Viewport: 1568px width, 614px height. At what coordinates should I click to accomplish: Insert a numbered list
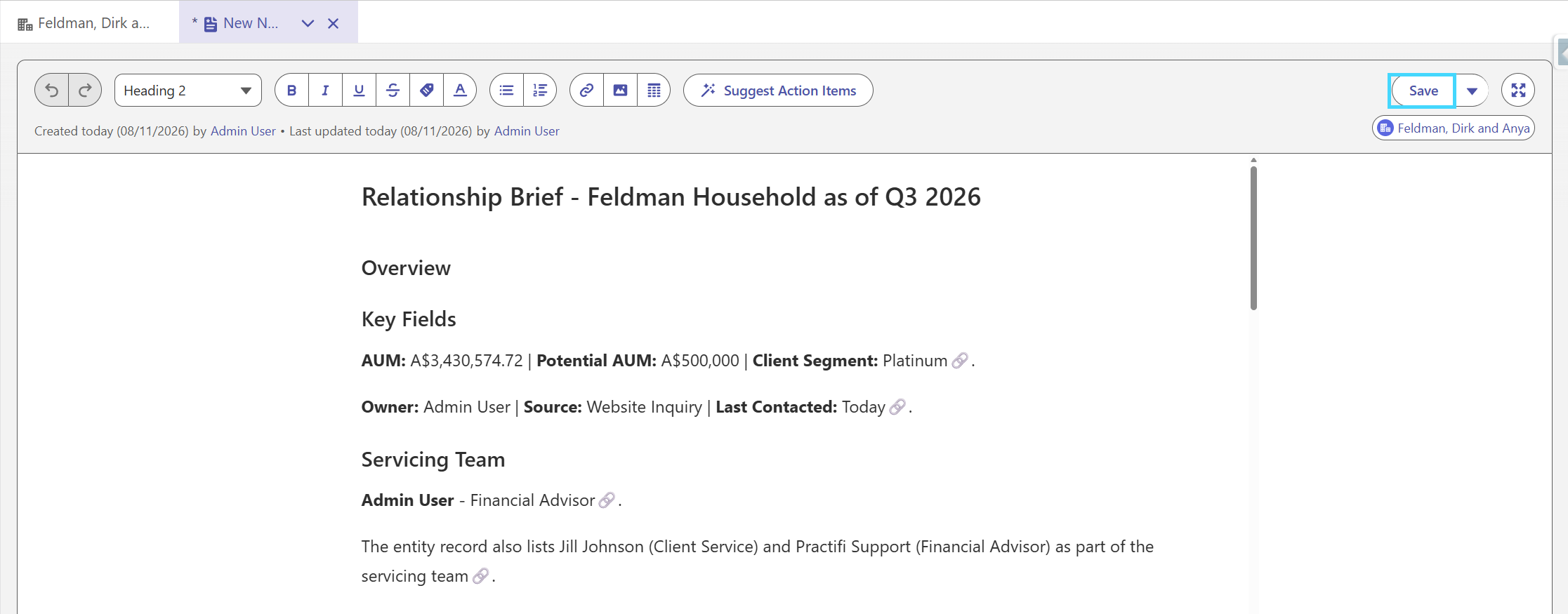pos(540,91)
